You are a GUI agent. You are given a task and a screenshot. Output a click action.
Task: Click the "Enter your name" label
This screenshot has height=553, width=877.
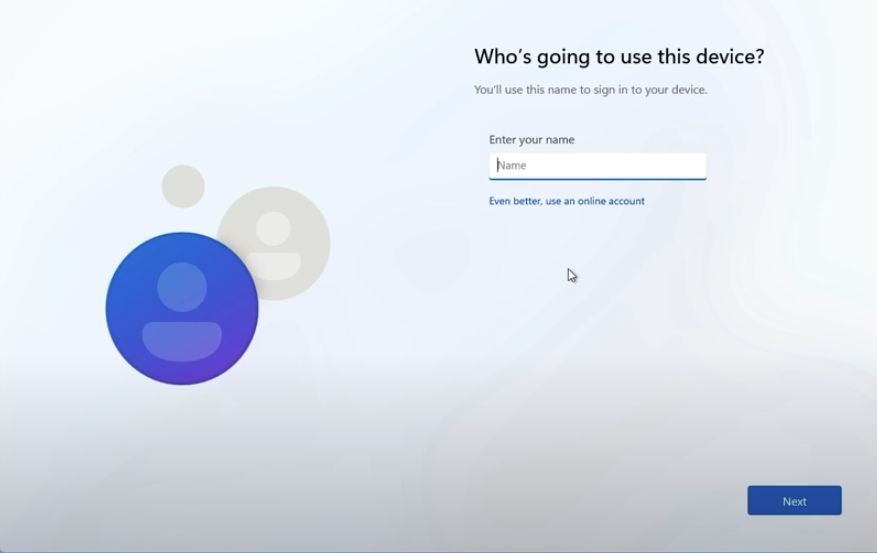click(531, 140)
